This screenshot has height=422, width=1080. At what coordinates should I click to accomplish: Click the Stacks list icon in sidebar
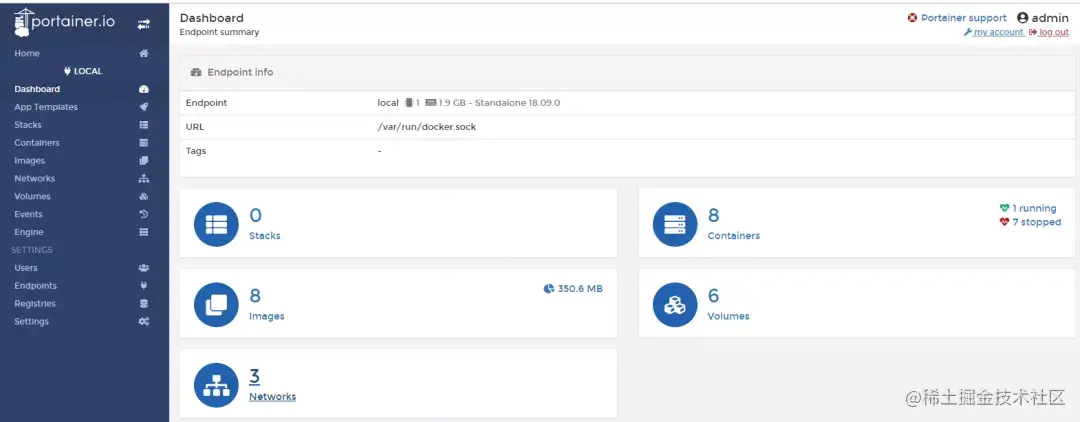coord(144,125)
